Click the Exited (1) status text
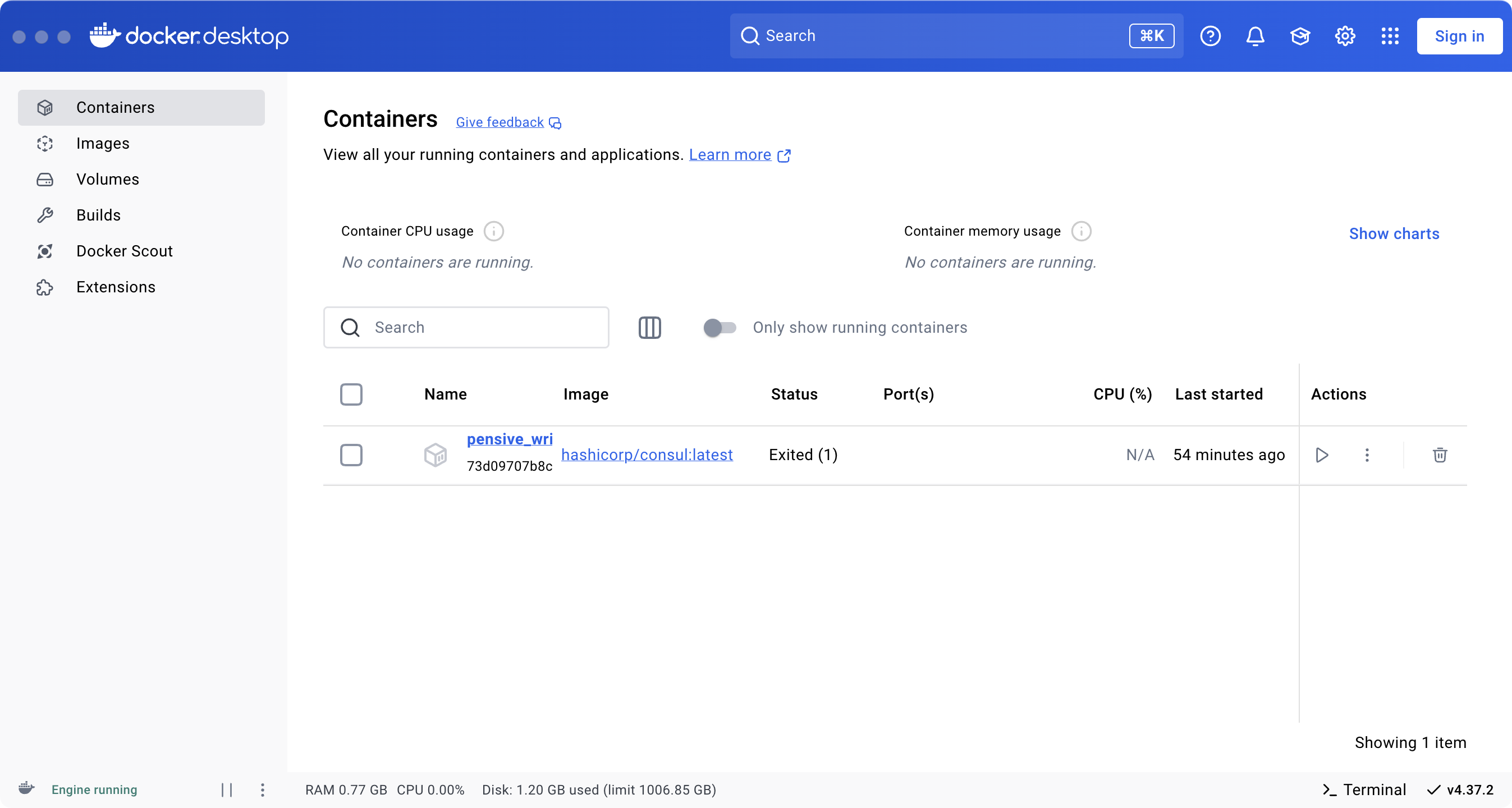The image size is (1512, 808). tap(803, 454)
